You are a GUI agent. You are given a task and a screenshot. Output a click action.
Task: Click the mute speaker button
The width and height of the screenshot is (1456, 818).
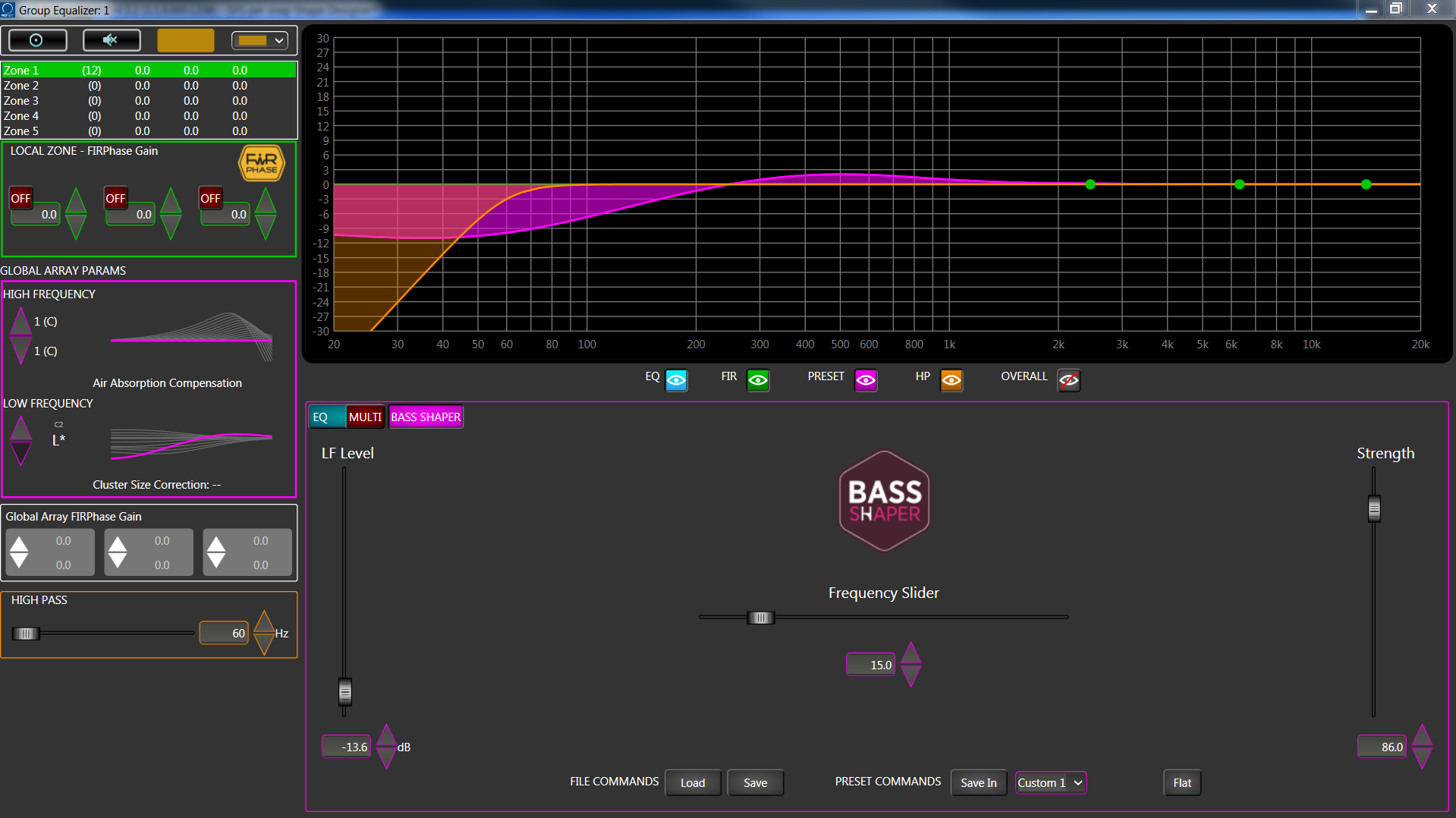(x=111, y=40)
